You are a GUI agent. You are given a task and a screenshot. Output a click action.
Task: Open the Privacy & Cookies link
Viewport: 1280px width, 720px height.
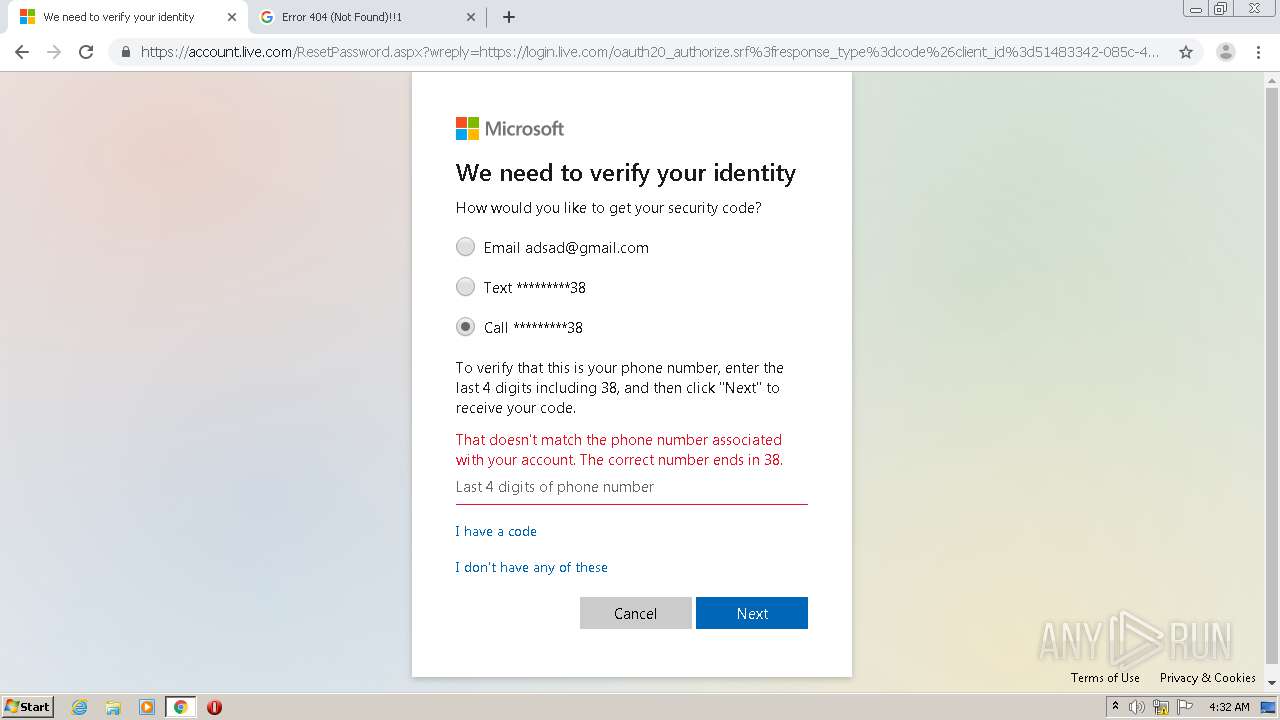(x=1208, y=678)
